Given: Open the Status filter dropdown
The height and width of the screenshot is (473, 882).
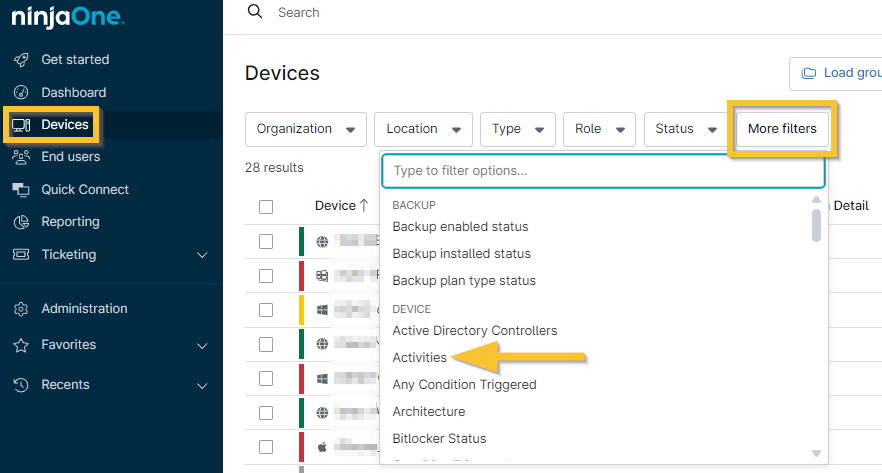Looking at the screenshot, I should tap(686, 129).
